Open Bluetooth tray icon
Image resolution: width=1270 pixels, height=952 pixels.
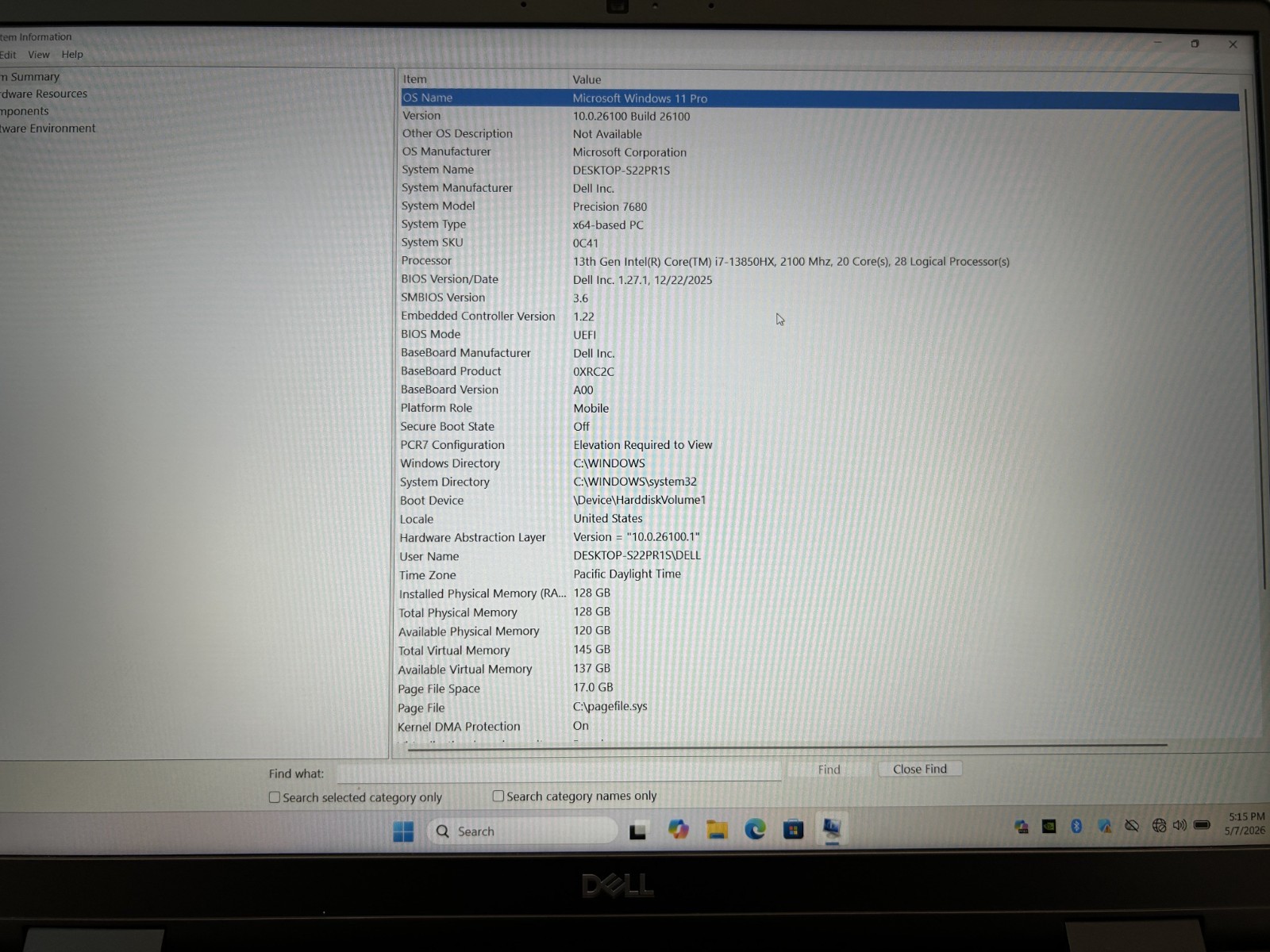click(1076, 826)
